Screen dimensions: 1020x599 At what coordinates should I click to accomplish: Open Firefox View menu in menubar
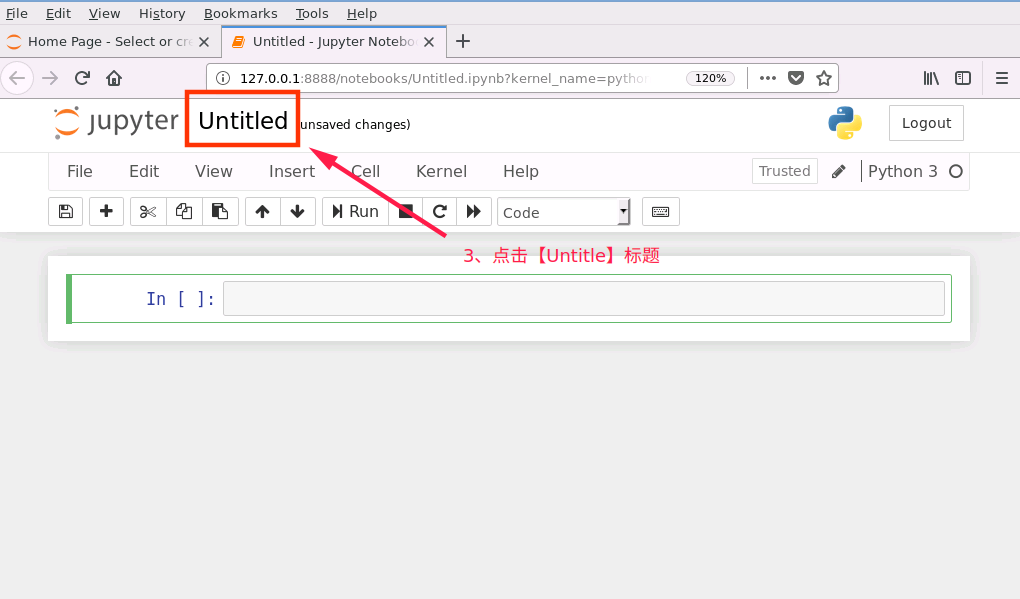pyautogui.click(x=104, y=14)
